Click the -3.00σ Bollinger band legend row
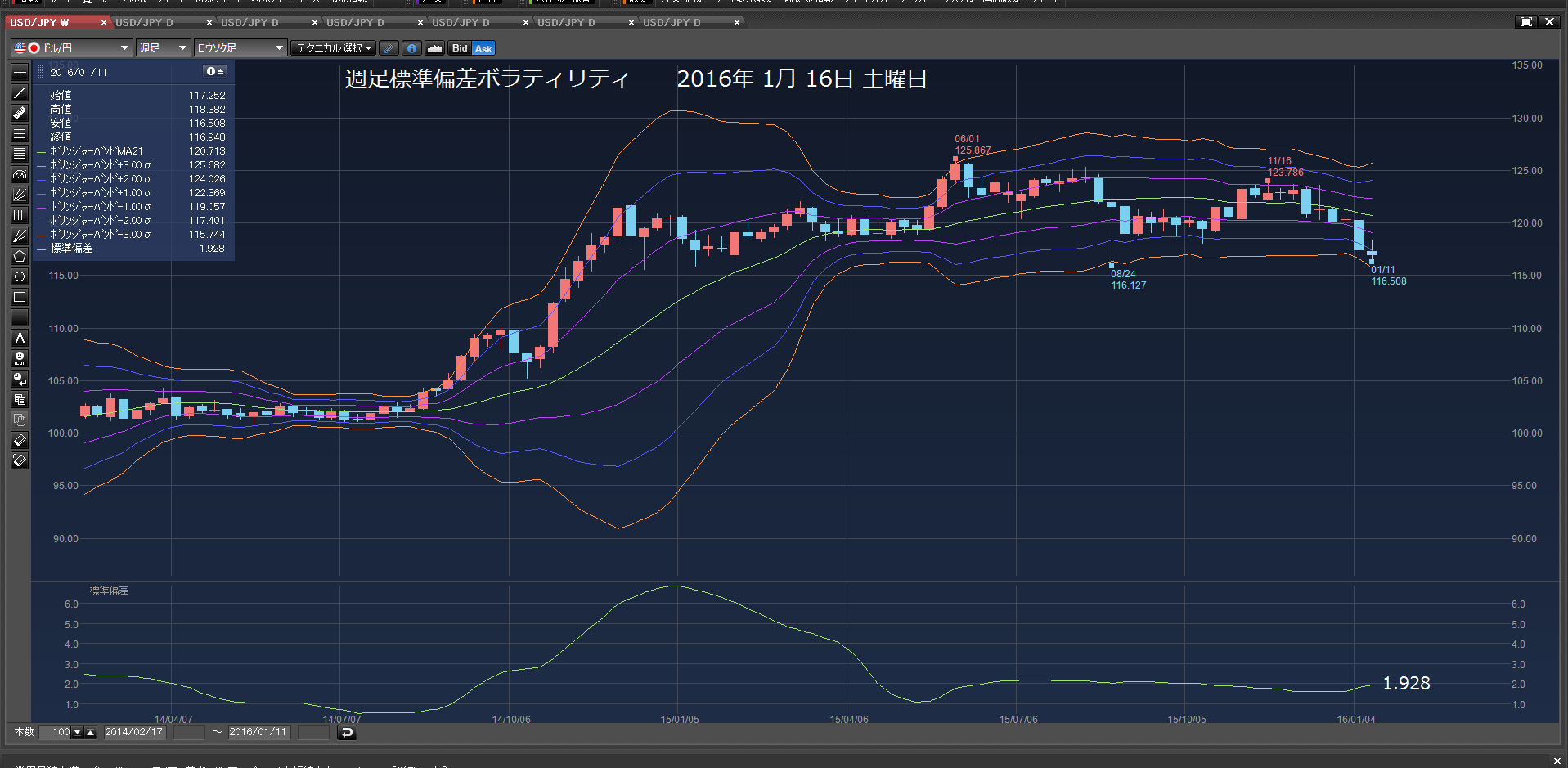1568x768 pixels. [132, 235]
